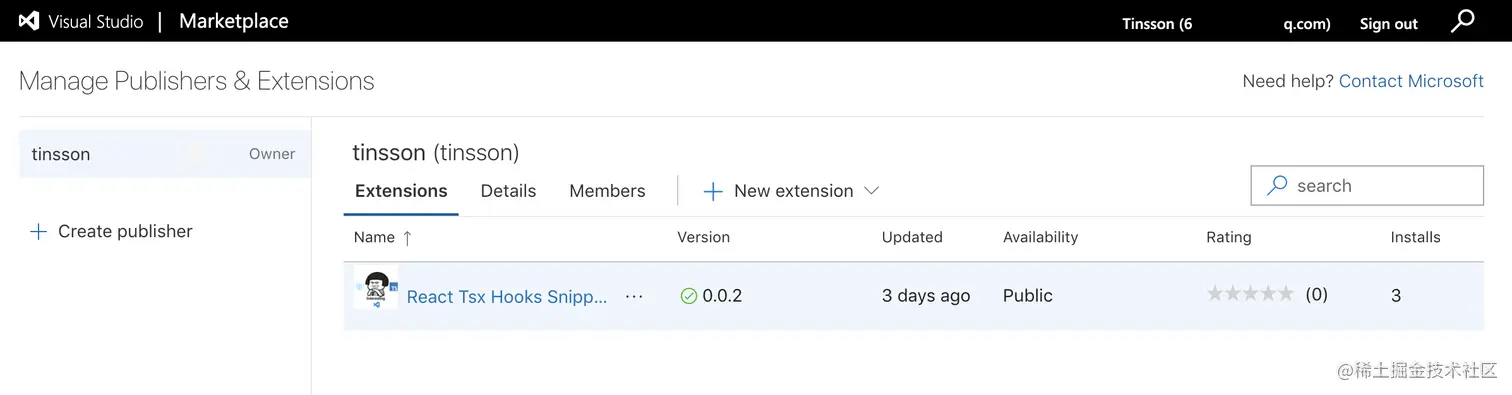The image size is (1512, 395).
Task: Click the Version column header
Action: tap(703, 237)
